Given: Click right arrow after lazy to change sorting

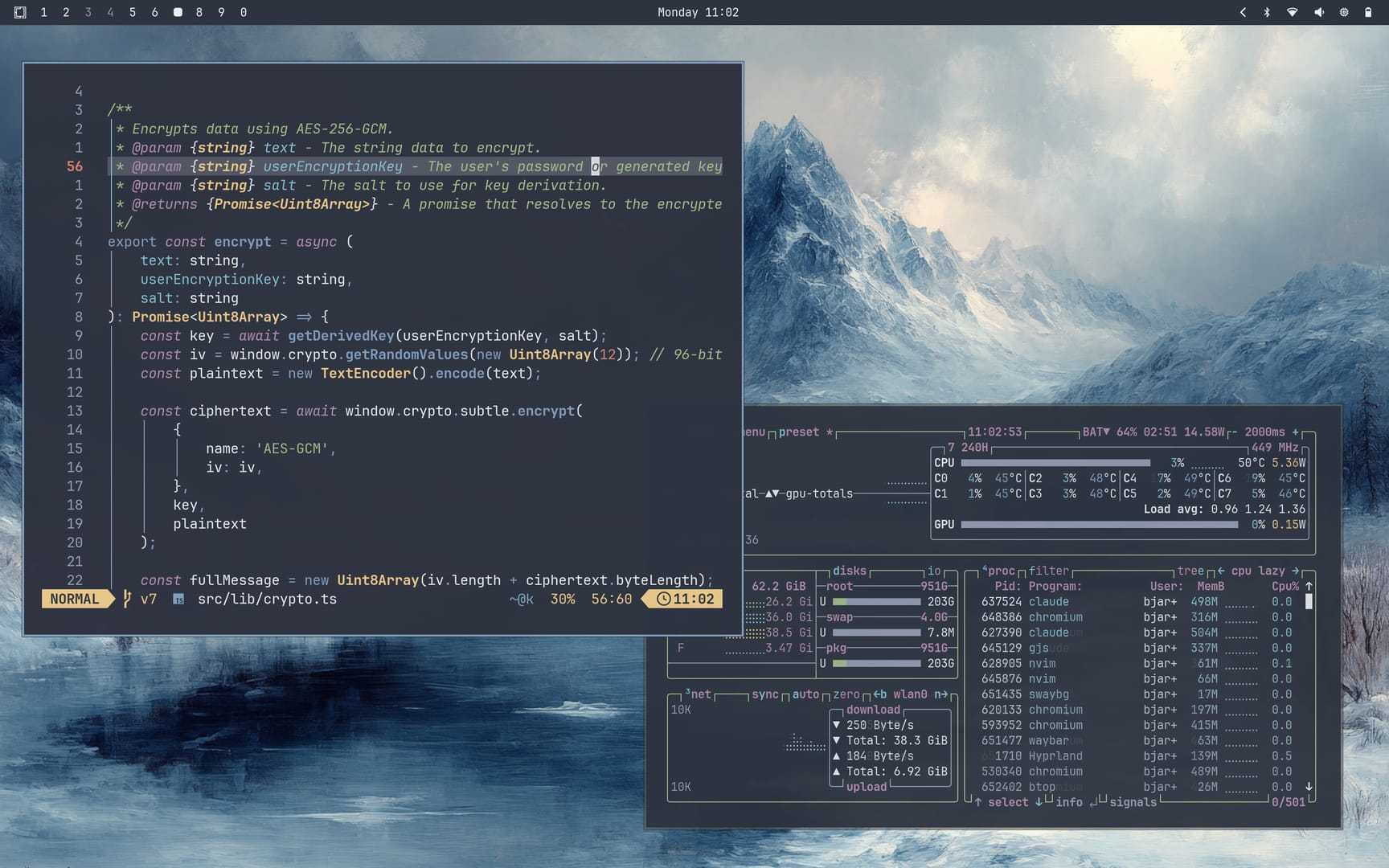Looking at the screenshot, I should click(1295, 571).
